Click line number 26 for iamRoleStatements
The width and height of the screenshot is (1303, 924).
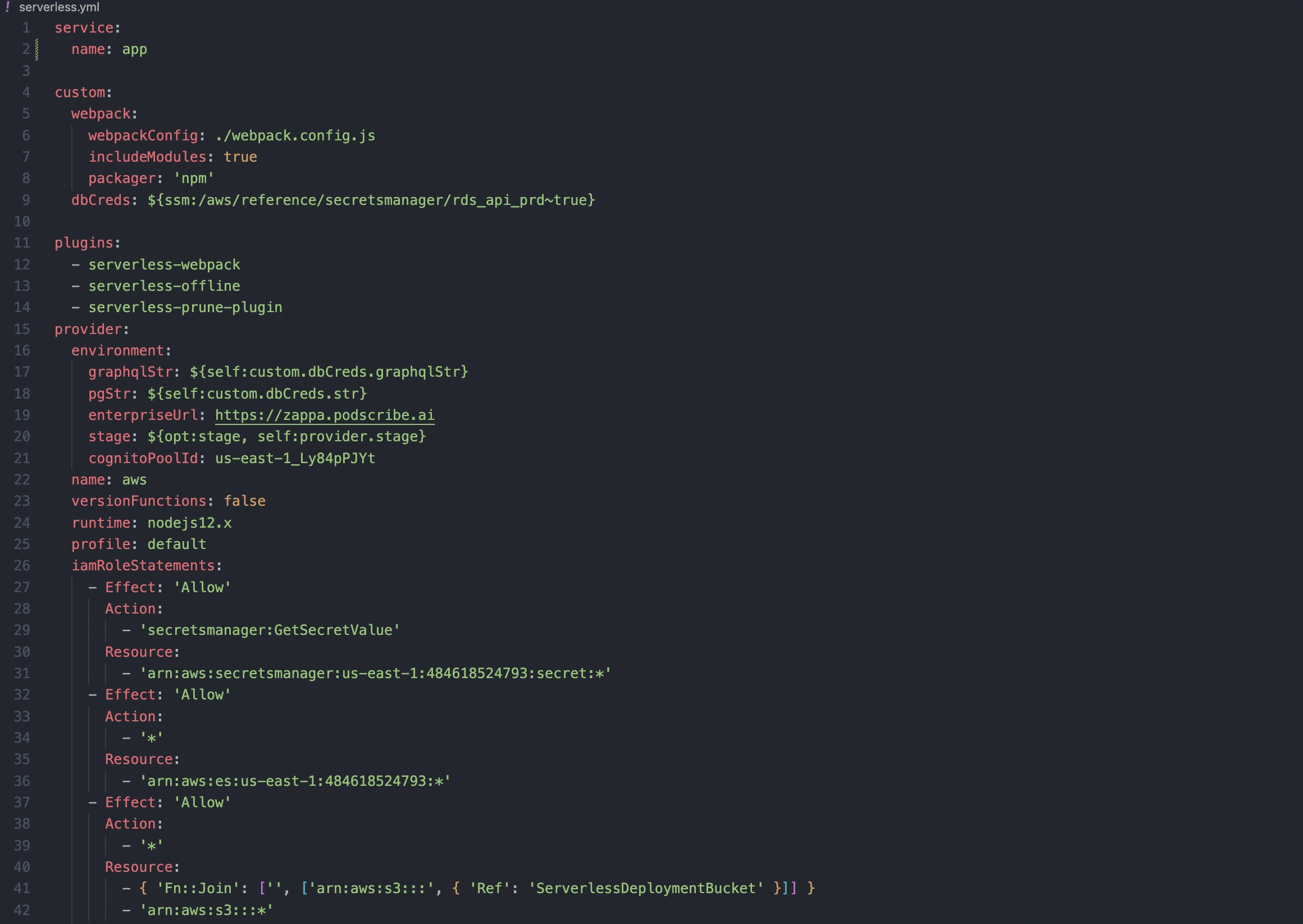tap(22, 565)
